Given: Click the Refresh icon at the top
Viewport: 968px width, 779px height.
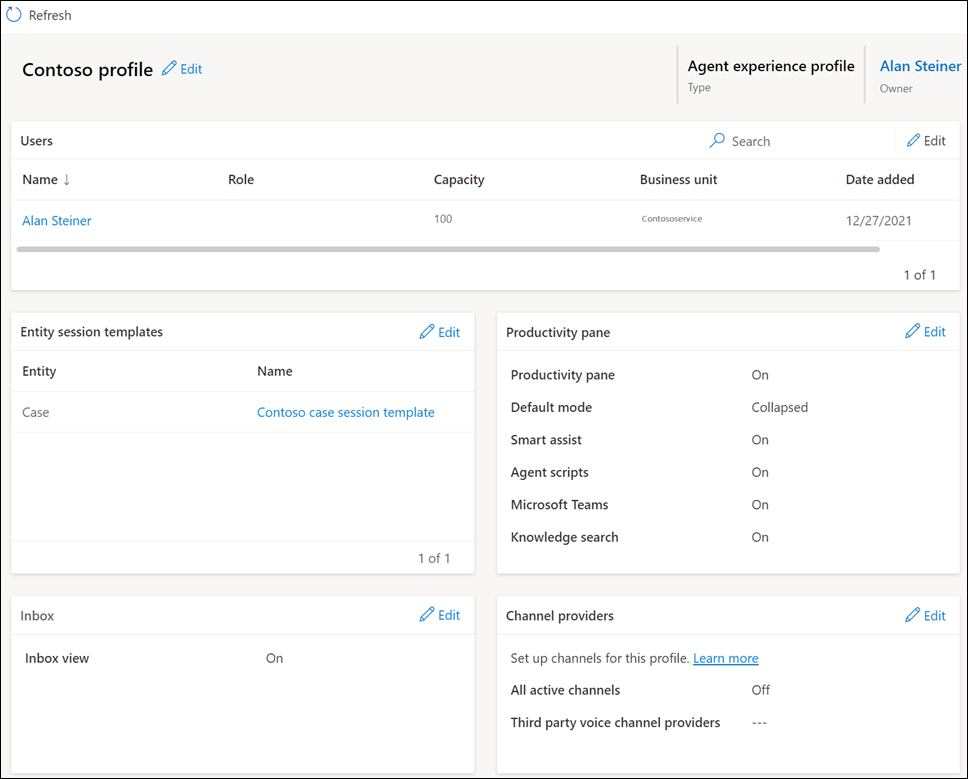Looking at the screenshot, I should (x=12, y=14).
